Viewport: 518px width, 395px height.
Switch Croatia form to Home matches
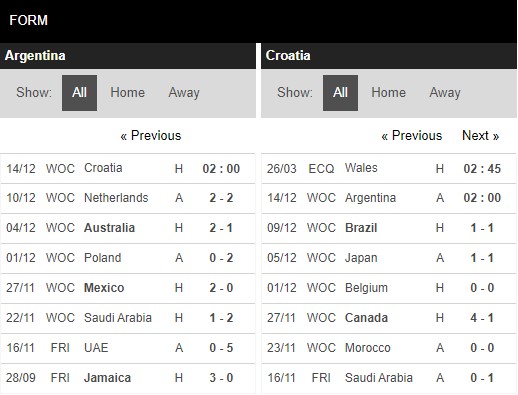(x=388, y=93)
